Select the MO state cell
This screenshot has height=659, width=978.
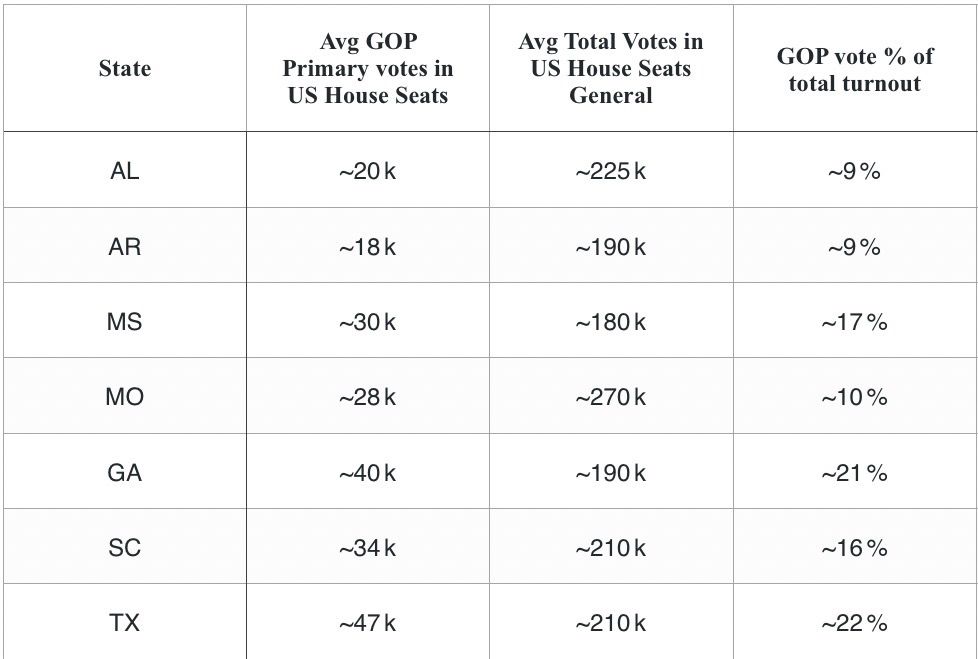point(125,396)
